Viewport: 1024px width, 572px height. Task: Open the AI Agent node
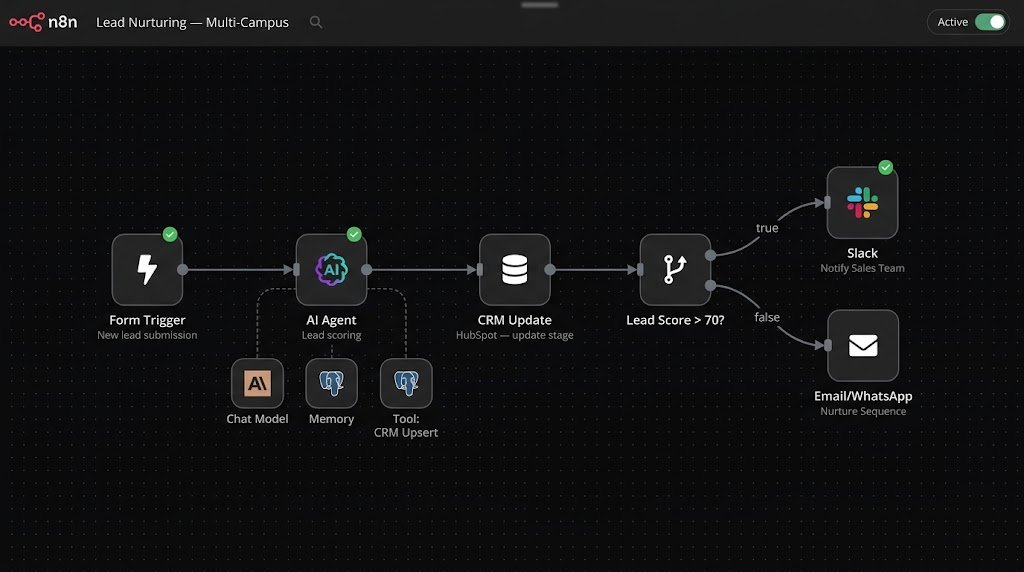(331, 270)
